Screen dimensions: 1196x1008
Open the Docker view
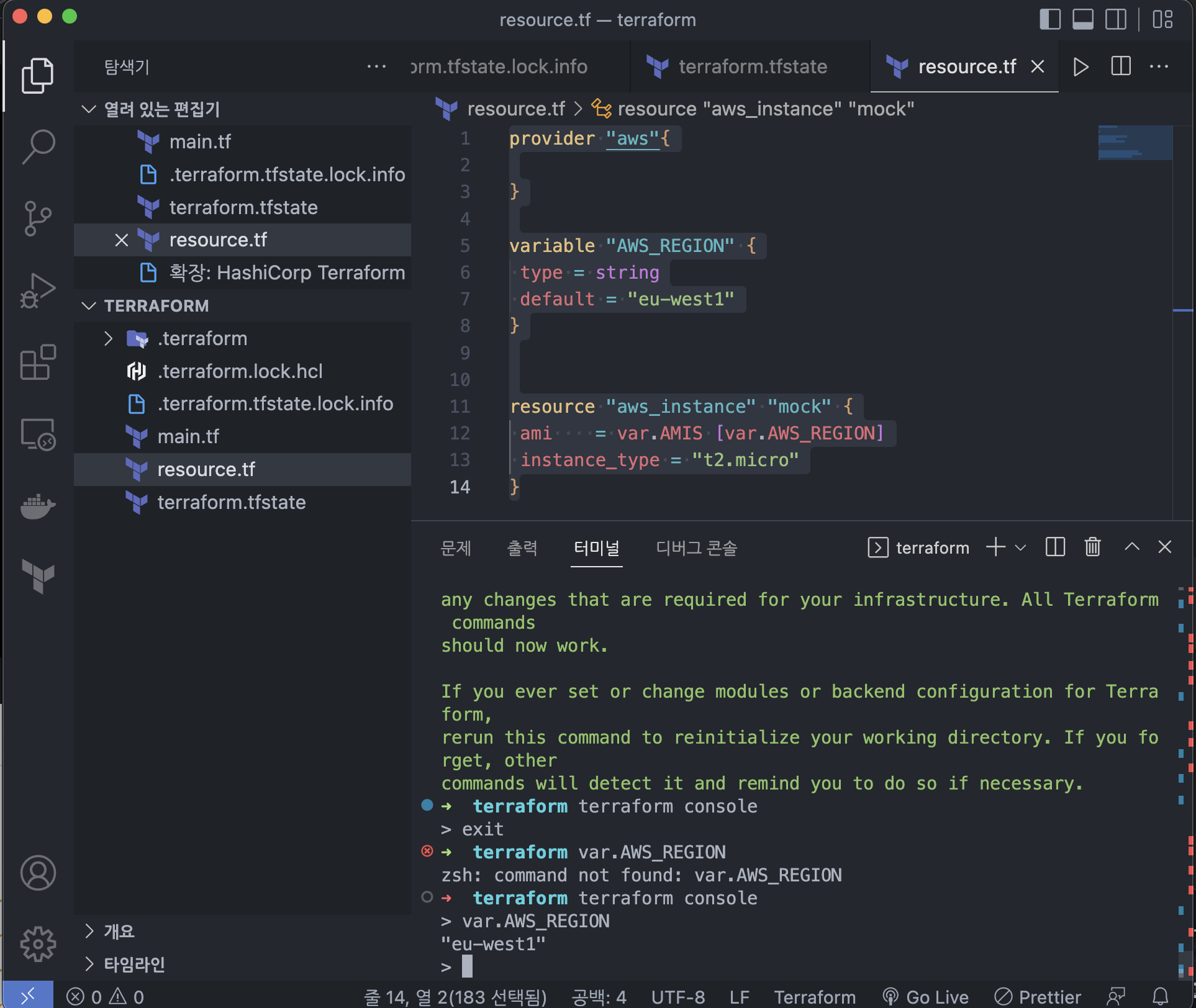click(38, 506)
